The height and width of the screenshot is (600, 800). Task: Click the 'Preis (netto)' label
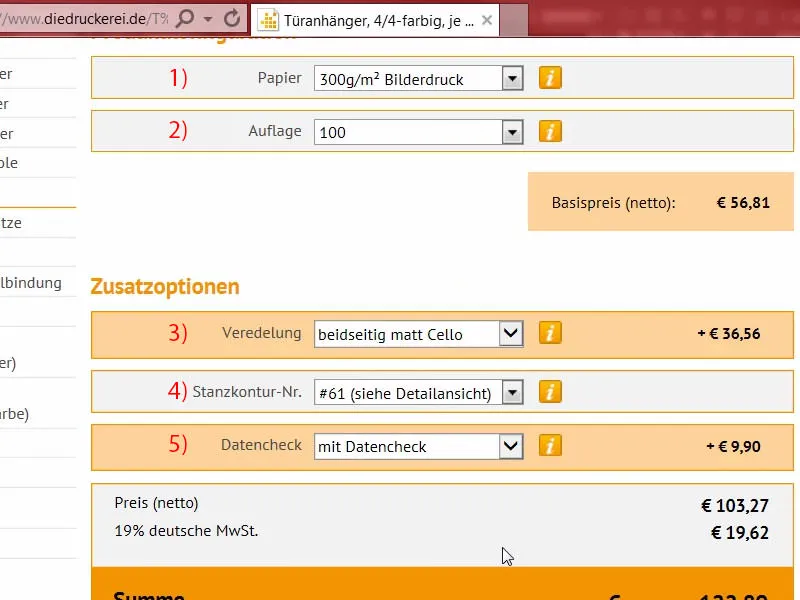click(x=156, y=503)
